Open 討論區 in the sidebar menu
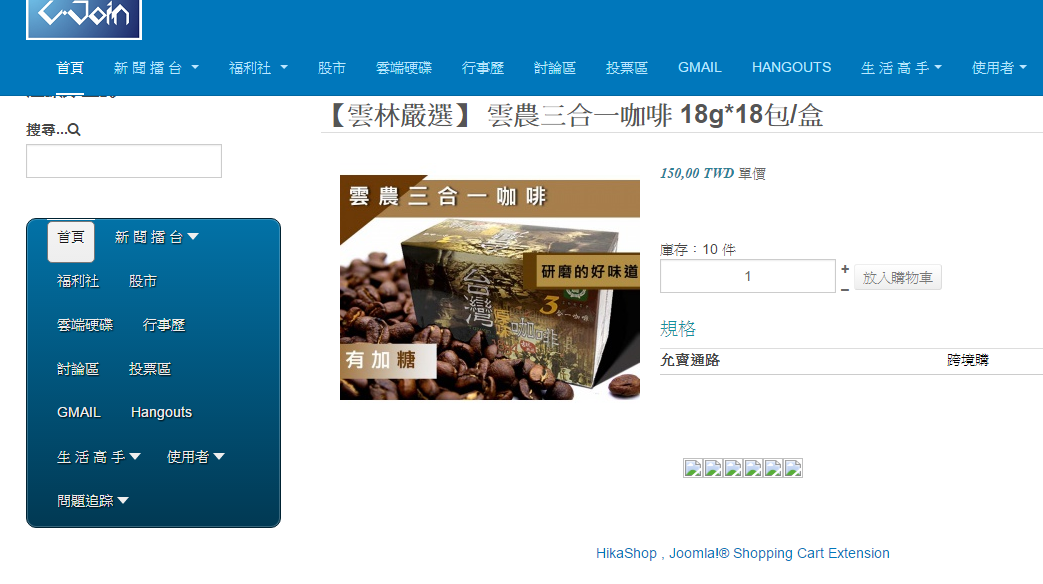This screenshot has width=1043, height=584. pyautogui.click(x=78, y=369)
